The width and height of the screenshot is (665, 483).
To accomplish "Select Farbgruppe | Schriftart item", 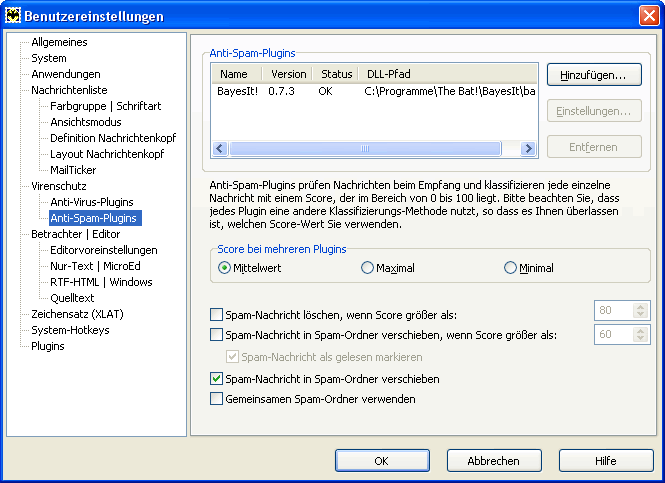I will click(x=106, y=106).
